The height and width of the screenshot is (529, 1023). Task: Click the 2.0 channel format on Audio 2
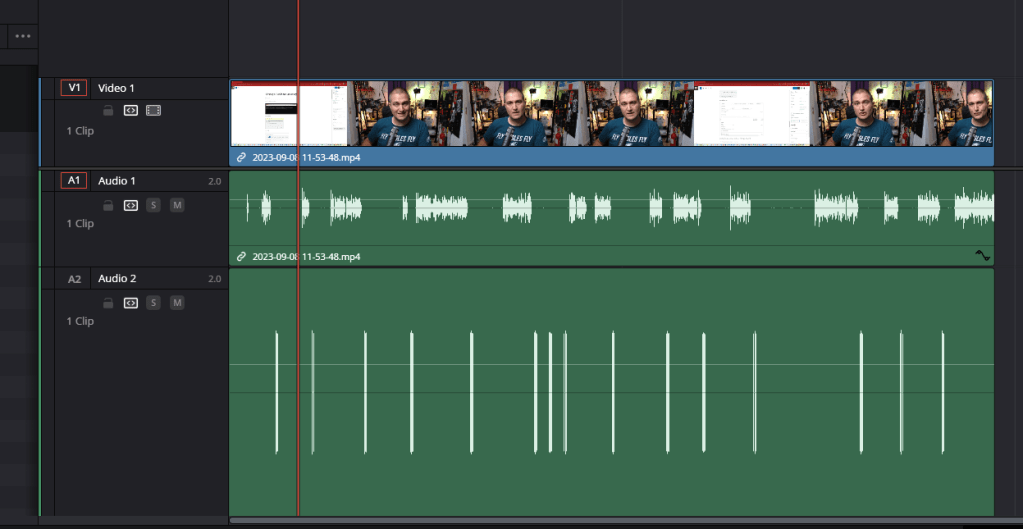click(215, 279)
